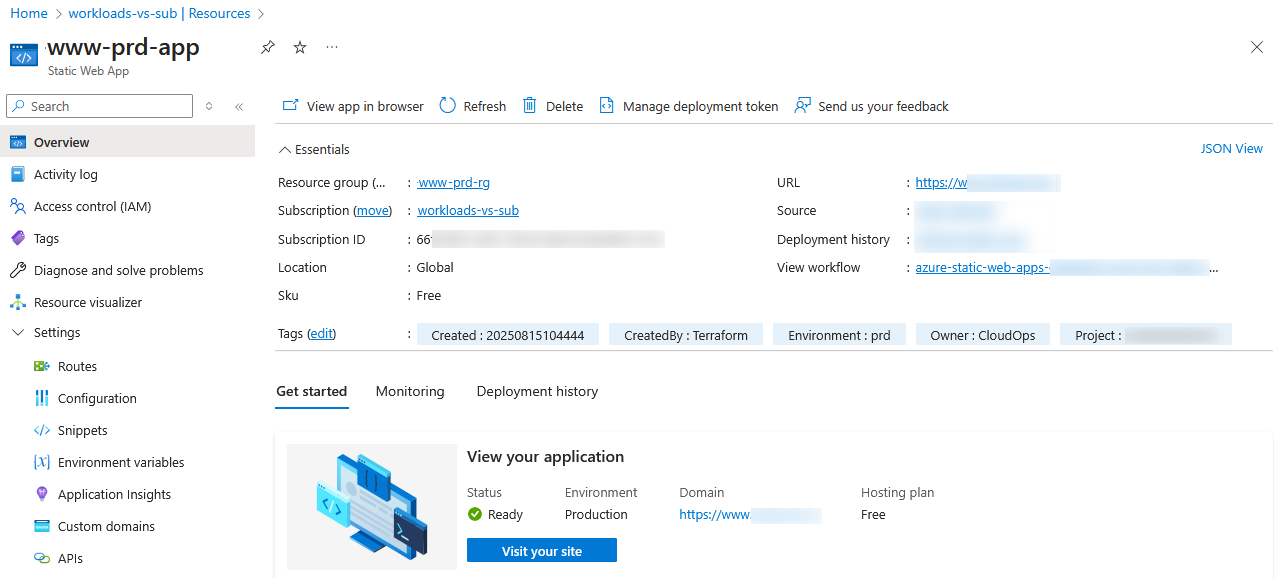
Task: Click inside the sidebar Search field
Action: tap(99, 106)
